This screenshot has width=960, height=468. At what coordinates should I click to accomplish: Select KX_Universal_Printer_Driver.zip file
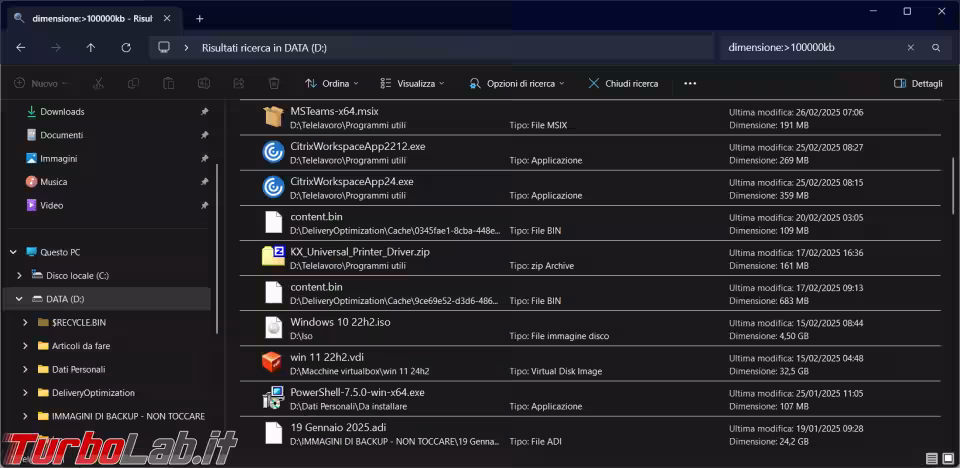(x=590, y=259)
